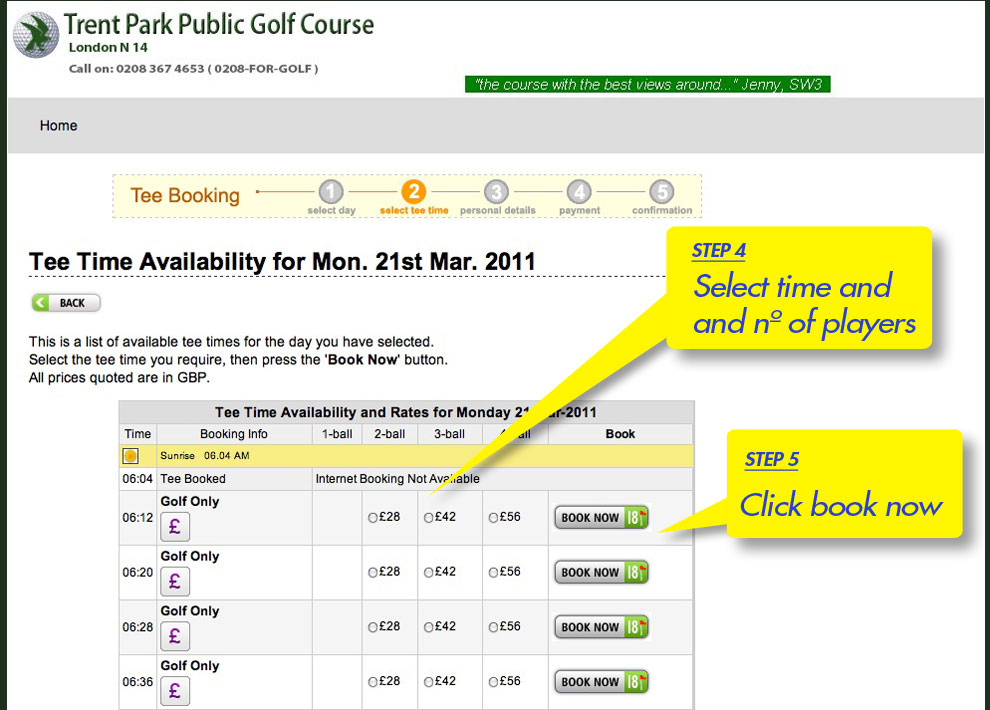The image size is (990, 710).
Task: Click the Book column header
Action: pyautogui.click(x=621, y=434)
